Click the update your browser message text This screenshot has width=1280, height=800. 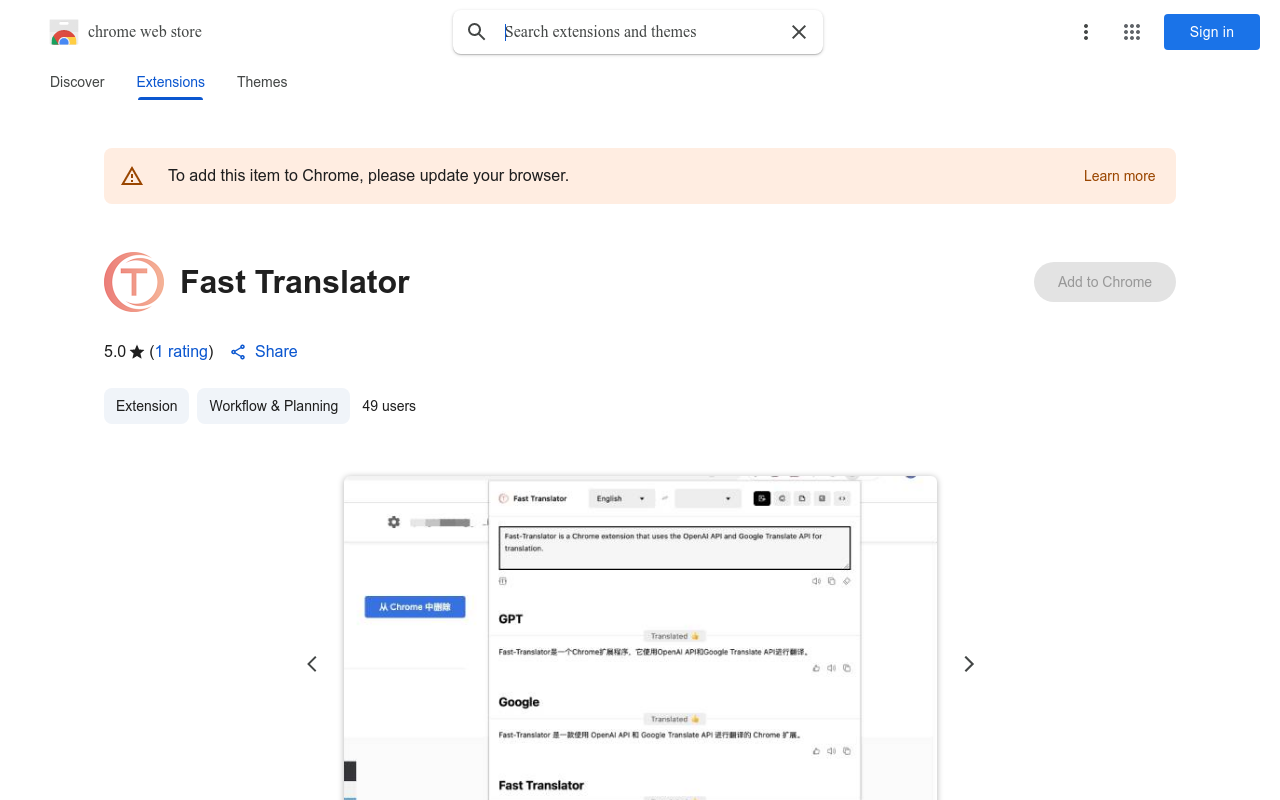(x=368, y=176)
